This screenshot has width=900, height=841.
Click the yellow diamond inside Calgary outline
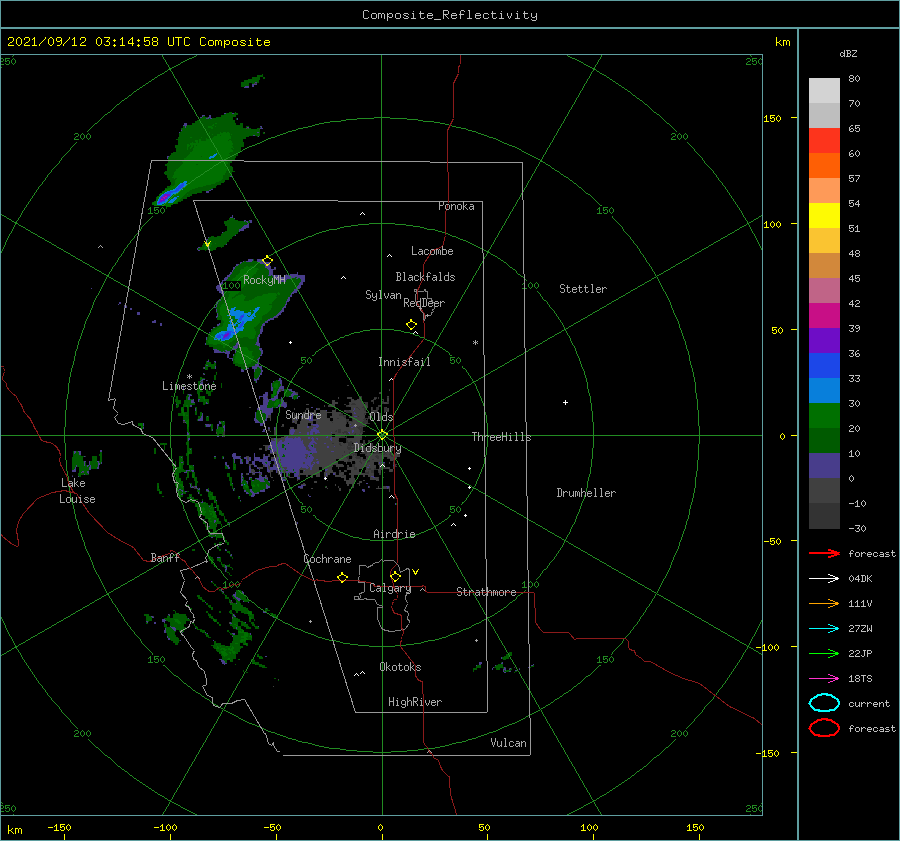coord(395,576)
